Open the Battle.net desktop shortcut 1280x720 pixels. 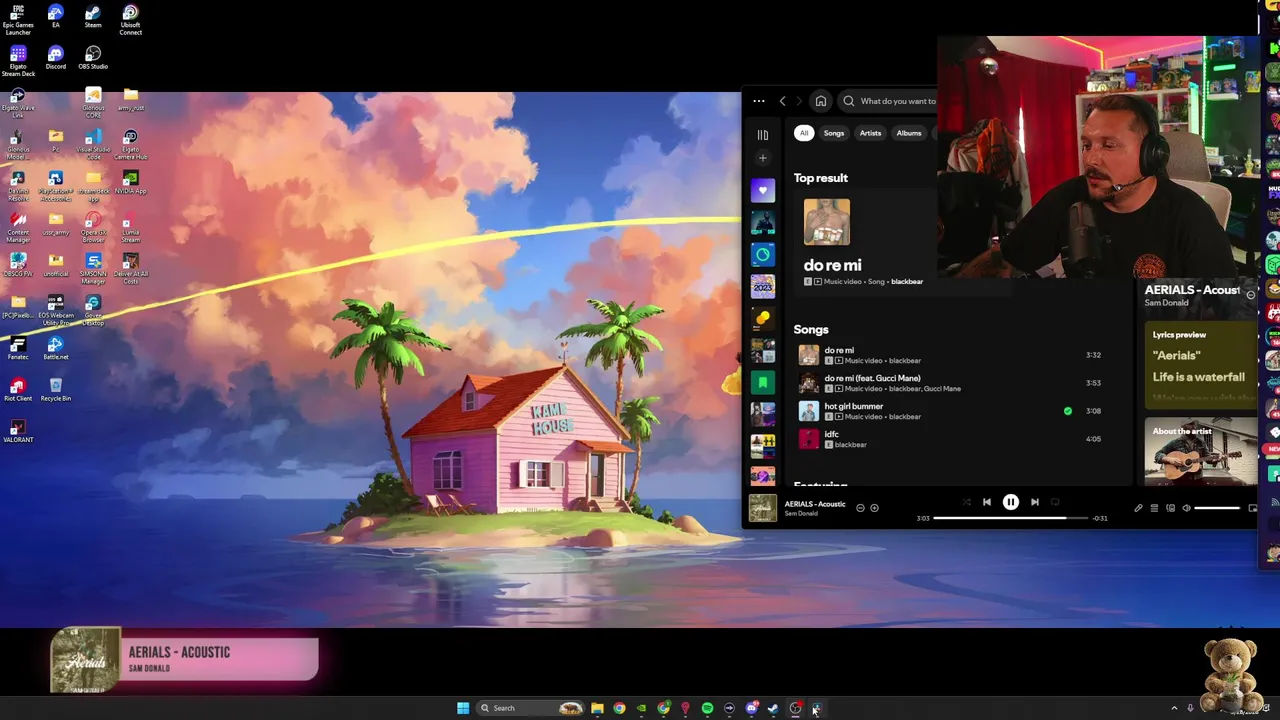point(55,347)
